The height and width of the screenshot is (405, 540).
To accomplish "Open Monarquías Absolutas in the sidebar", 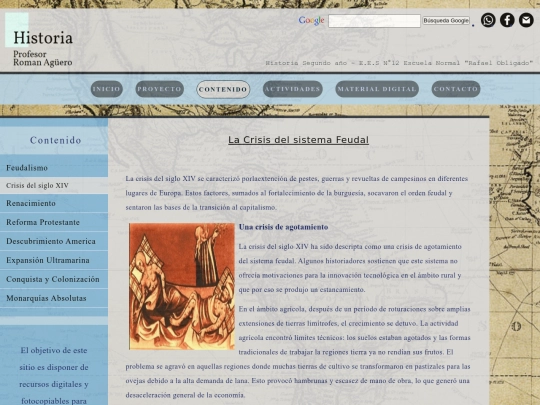I will [x=54, y=298].
